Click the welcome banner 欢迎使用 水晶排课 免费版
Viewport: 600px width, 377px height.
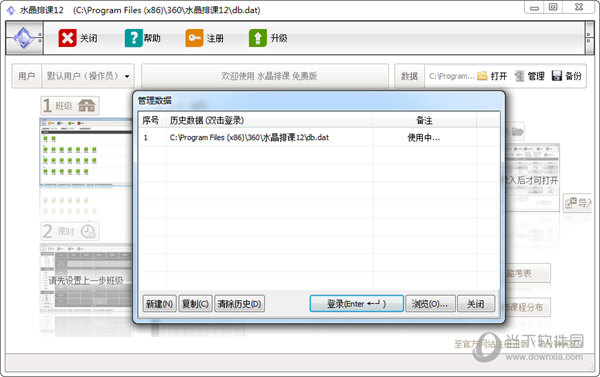(265, 76)
